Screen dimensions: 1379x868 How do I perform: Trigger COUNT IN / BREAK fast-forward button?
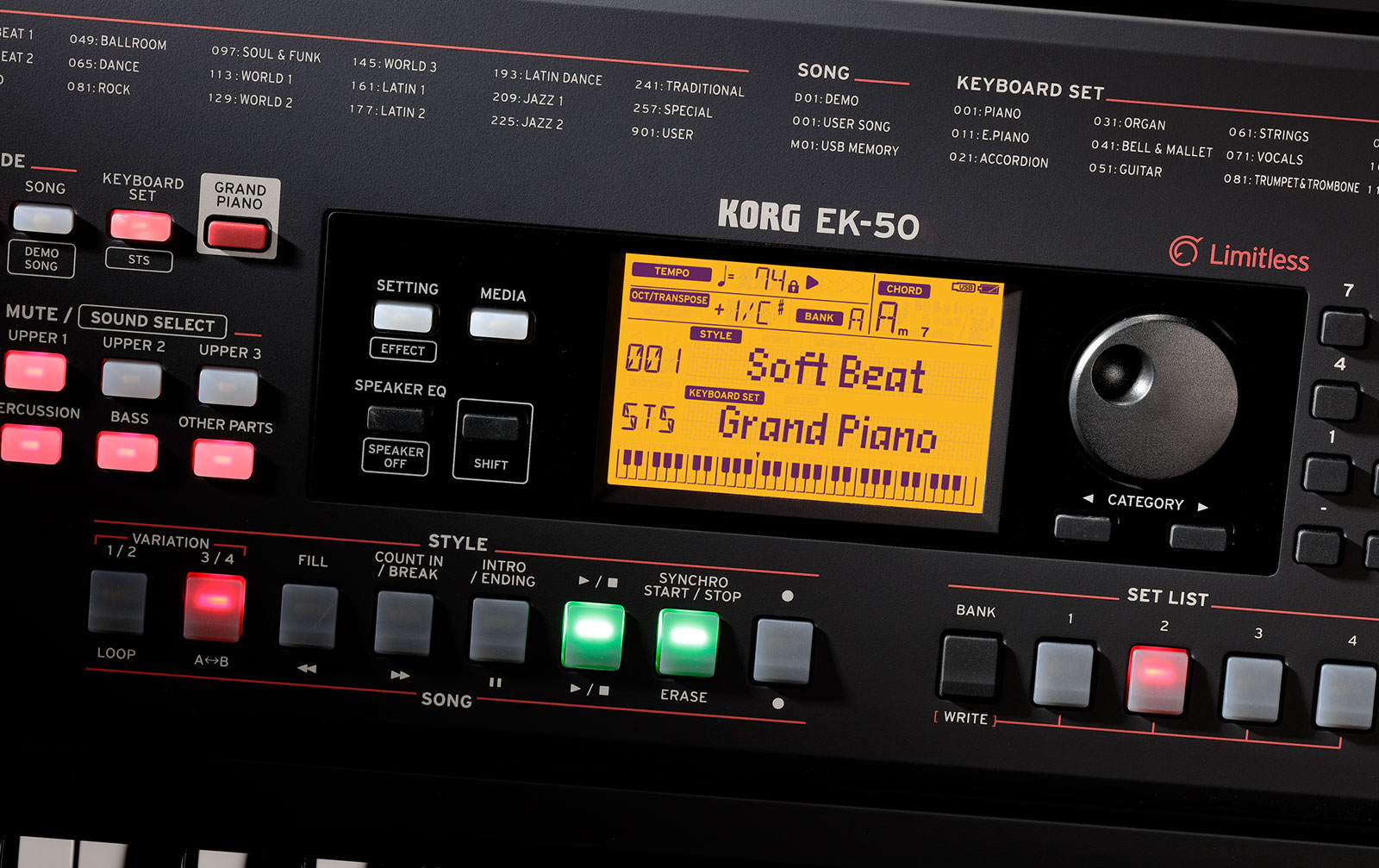[403, 623]
